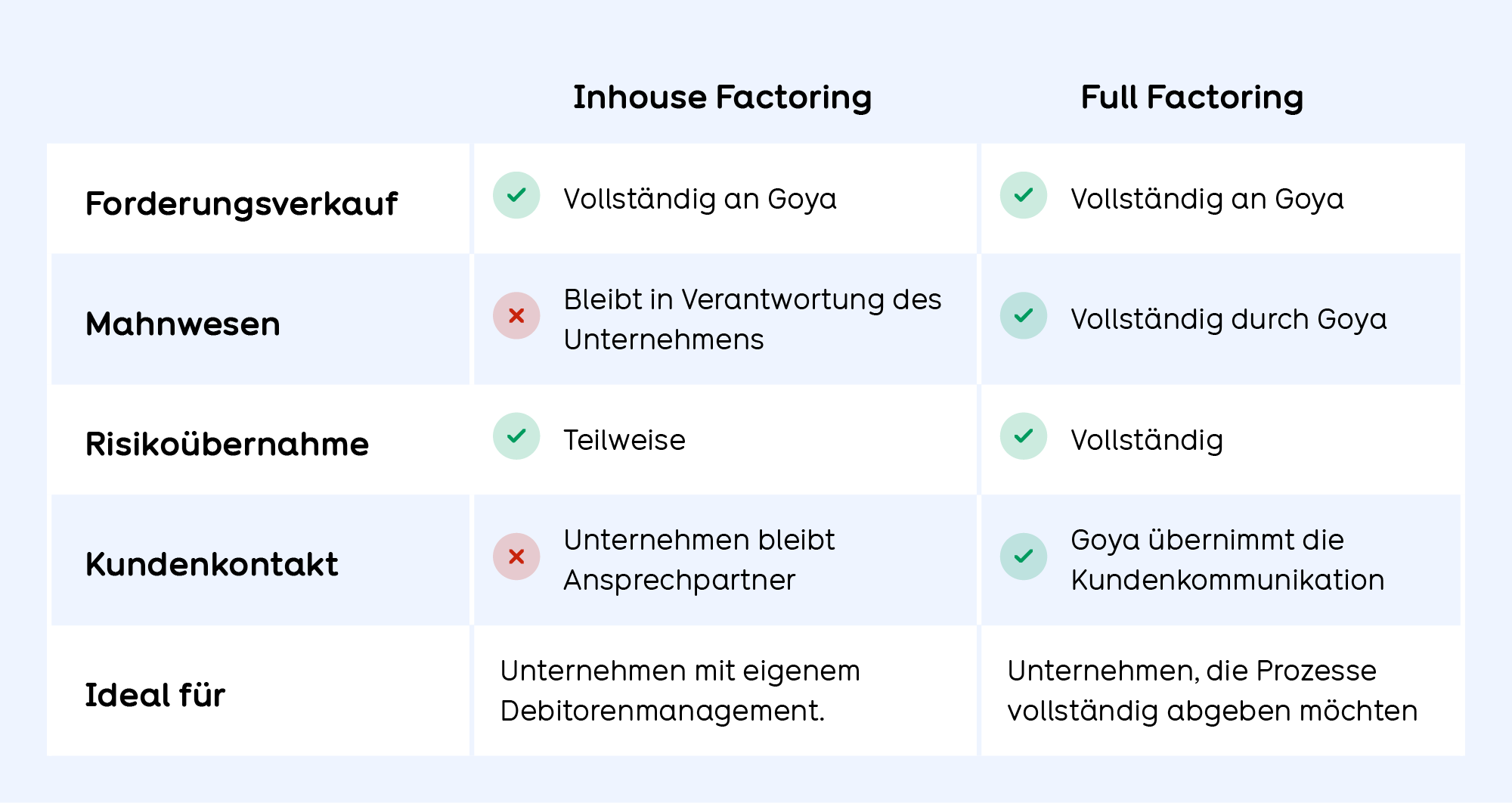The width and height of the screenshot is (1512, 803).
Task: Click the checkmark icon next to Teilweise
Action: tap(516, 436)
